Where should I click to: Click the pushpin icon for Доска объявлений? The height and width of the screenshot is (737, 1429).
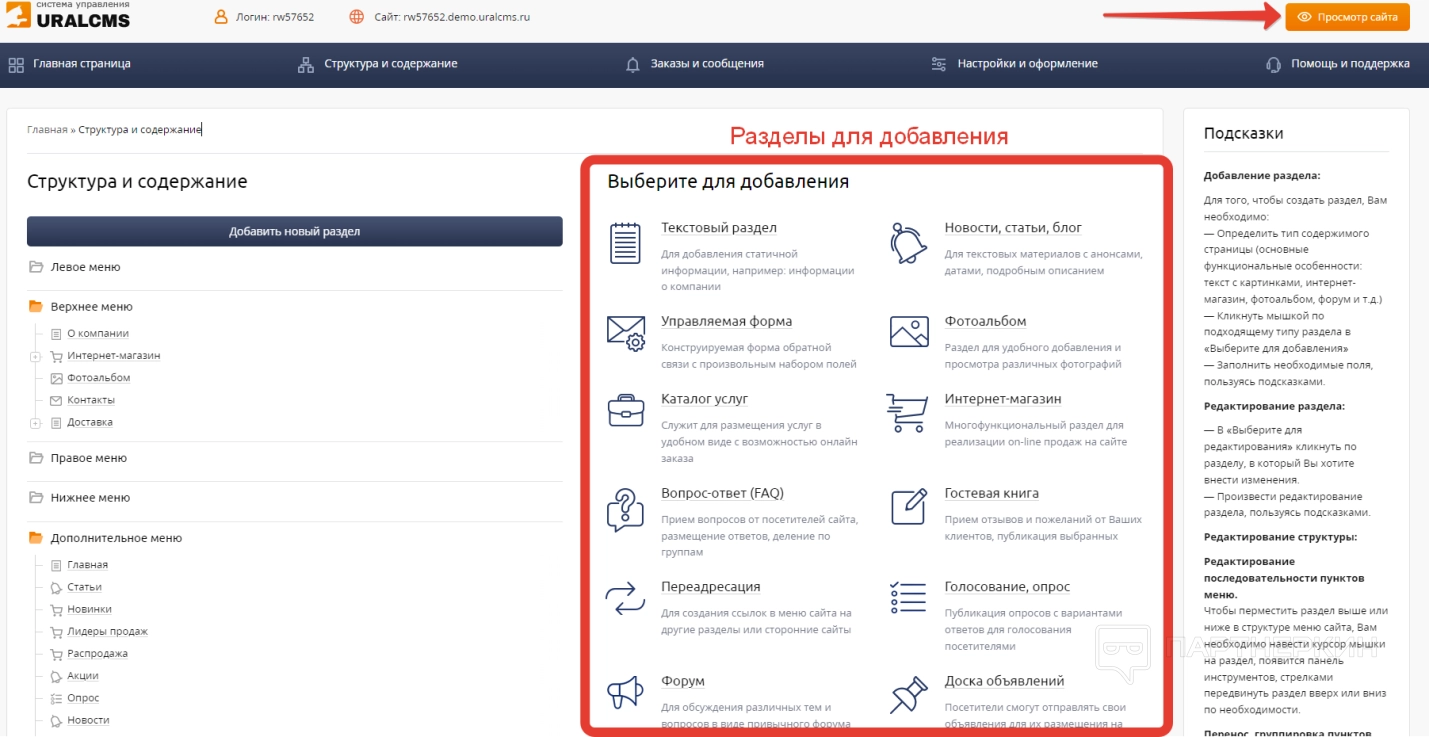(x=908, y=694)
